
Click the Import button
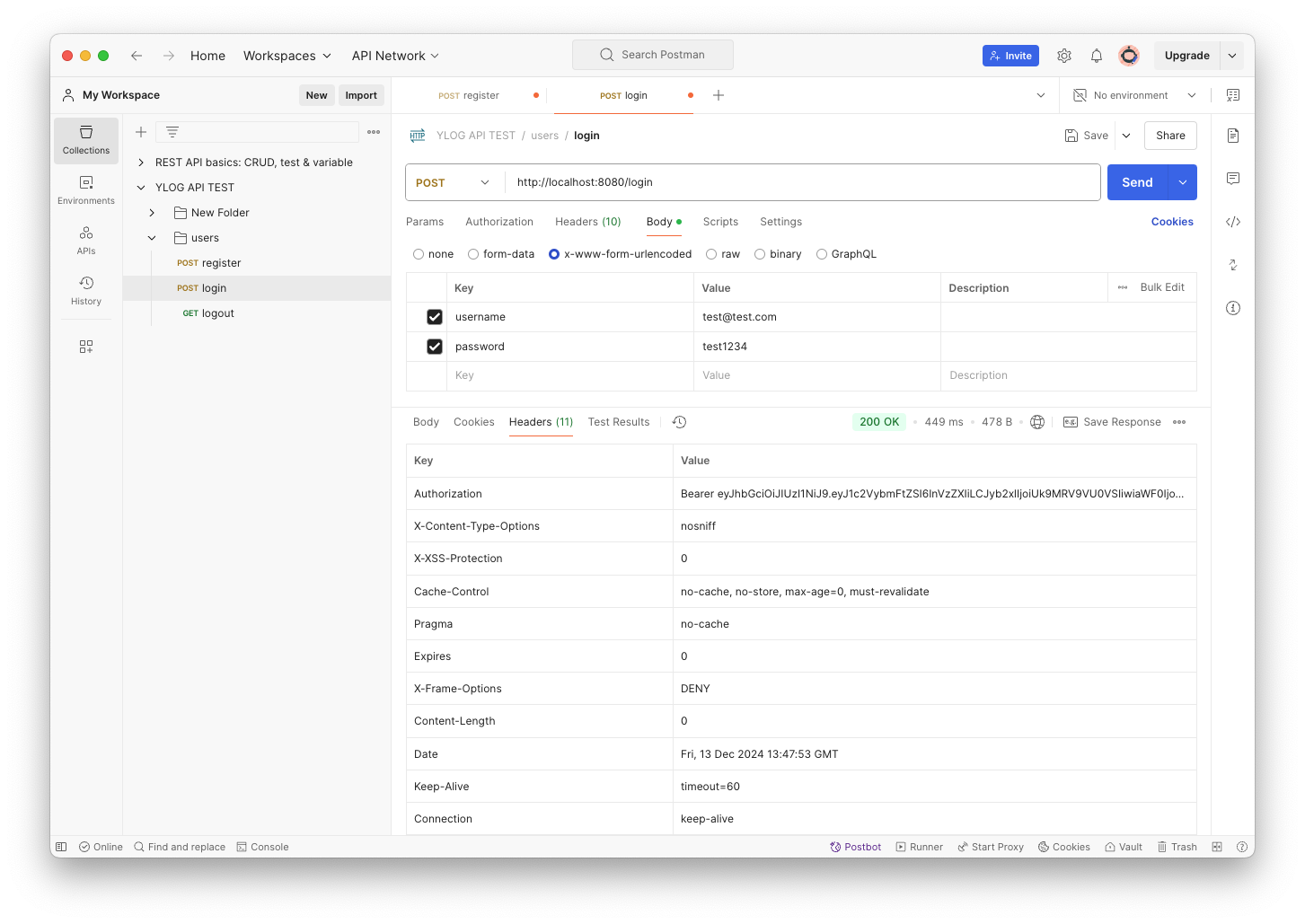point(361,95)
